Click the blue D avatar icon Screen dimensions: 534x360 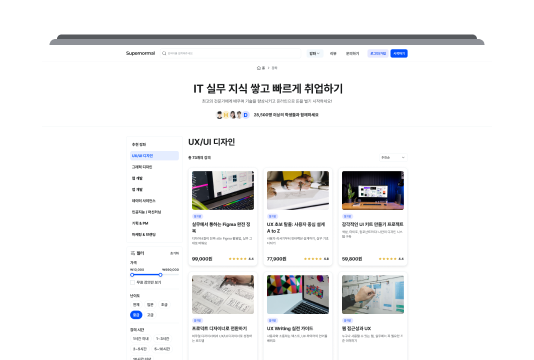coord(246,115)
